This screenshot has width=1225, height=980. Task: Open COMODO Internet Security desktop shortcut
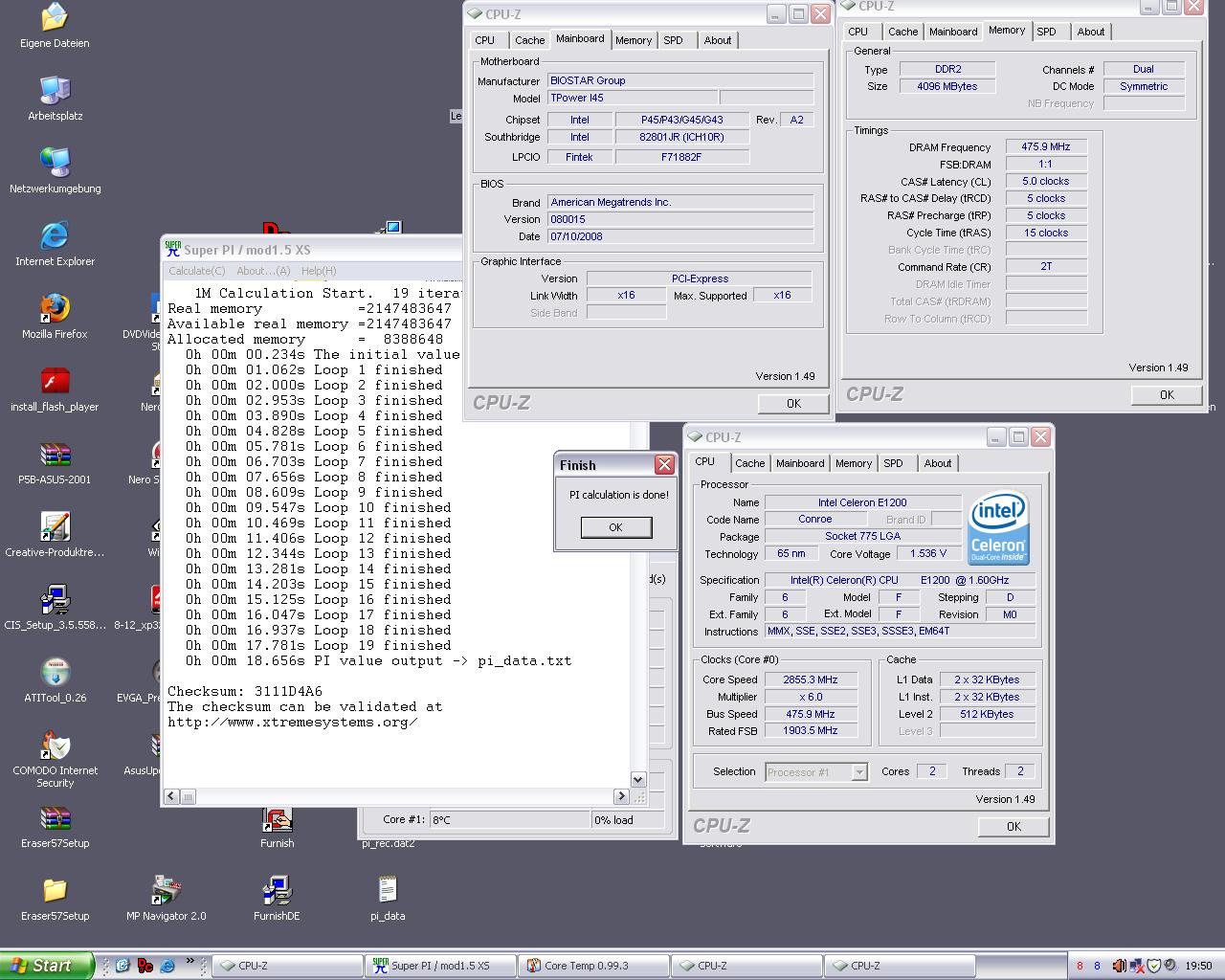pyautogui.click(x=55, y=759)
